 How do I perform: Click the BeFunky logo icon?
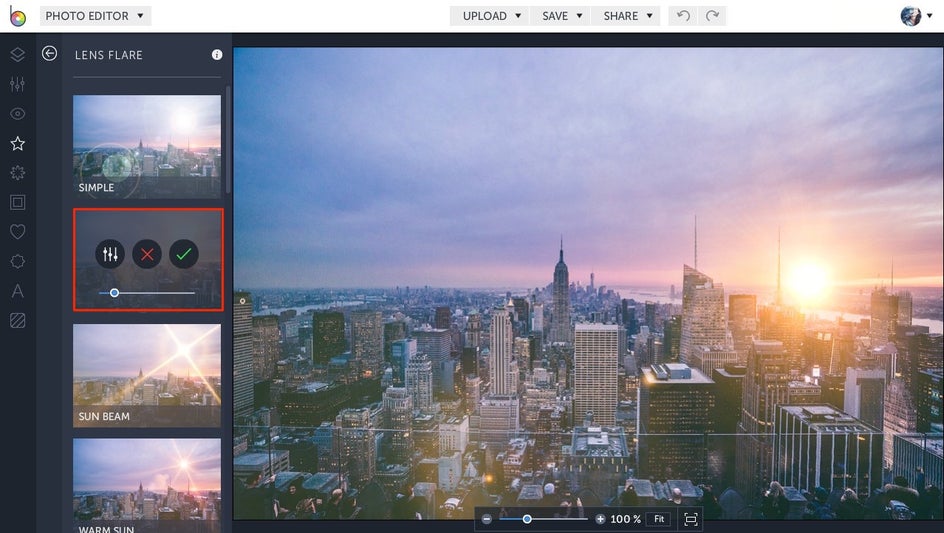pos(17,16)
